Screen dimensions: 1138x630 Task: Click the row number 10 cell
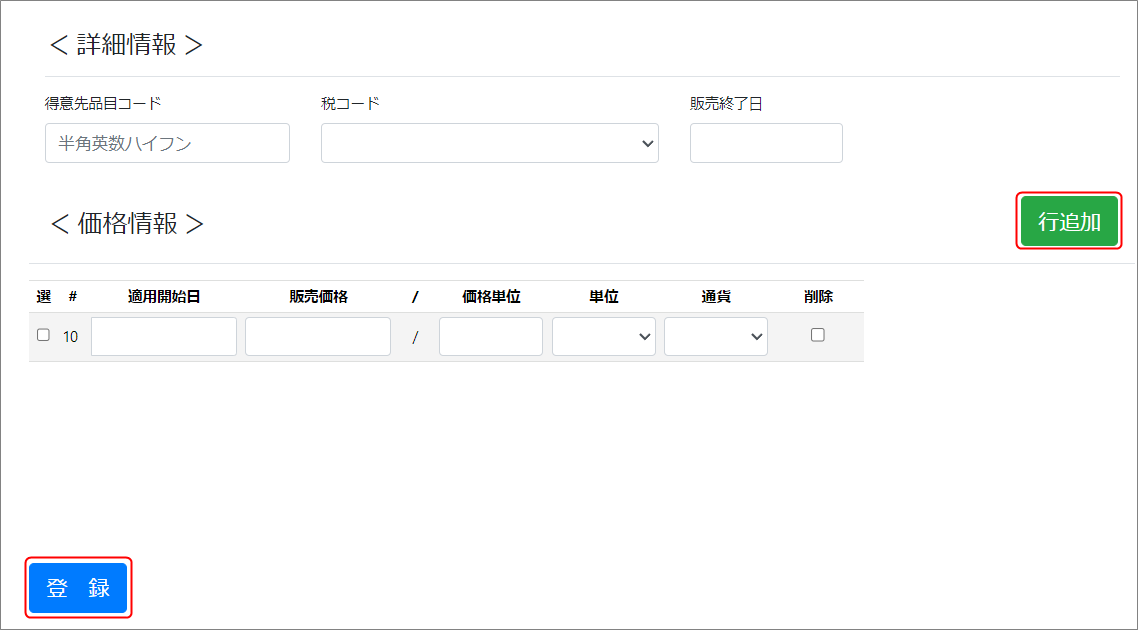pos(71,337)
